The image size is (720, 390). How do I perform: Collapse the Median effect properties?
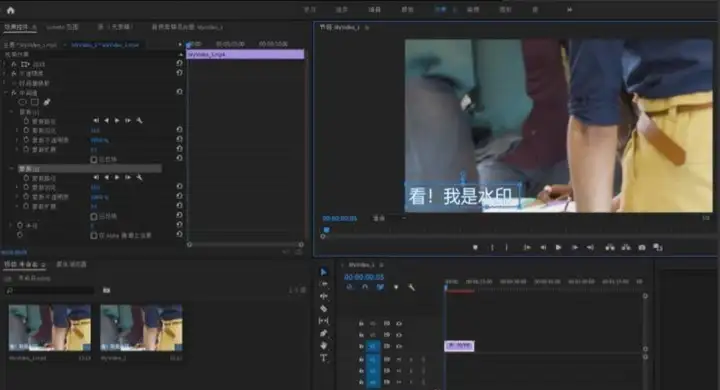coord(6,93)
